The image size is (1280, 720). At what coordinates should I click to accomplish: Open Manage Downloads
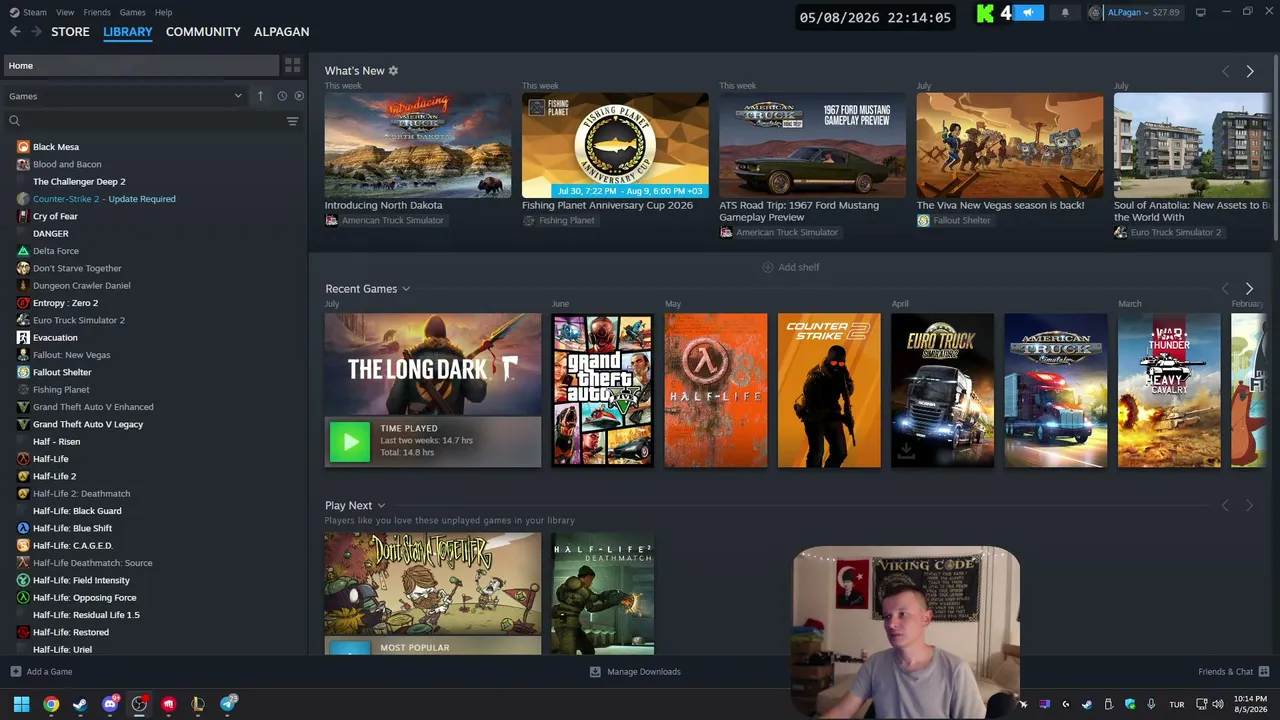click(x=635, y=672)
